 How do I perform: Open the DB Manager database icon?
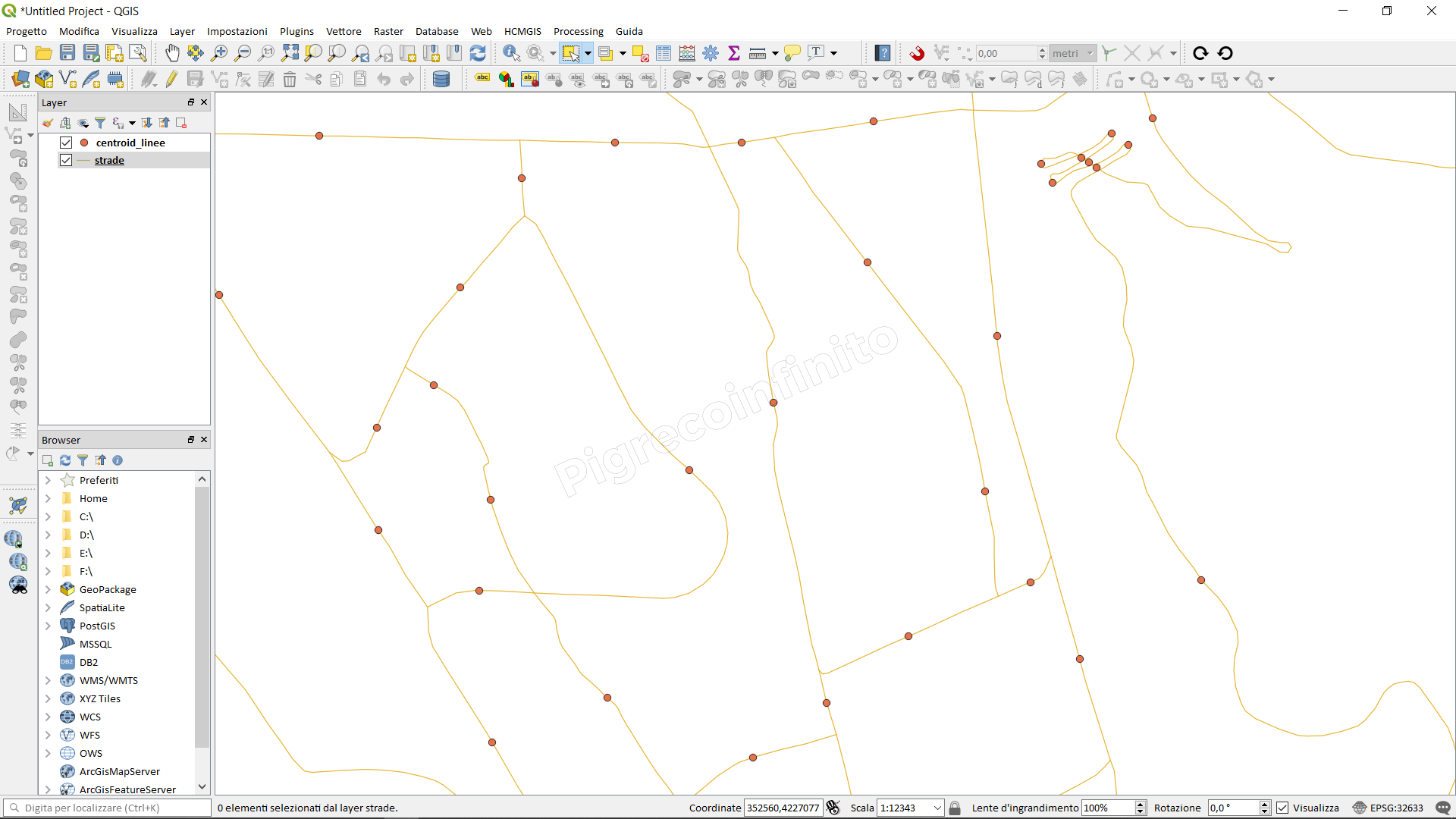pyautogui.click(x=441, y=79)
